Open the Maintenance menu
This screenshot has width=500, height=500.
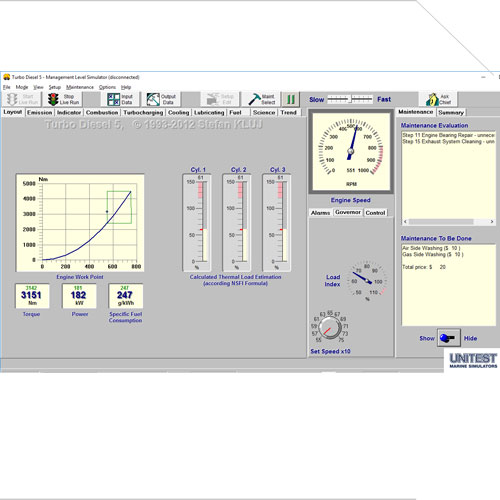(x=80, y=87)
